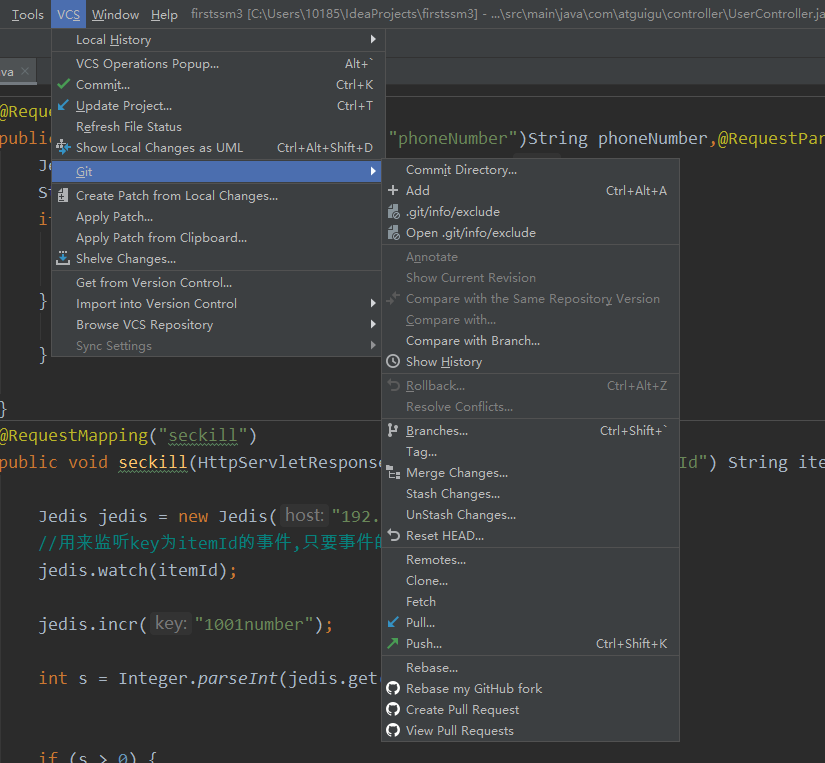Click the plus icon beside Add

coord(393,191)
